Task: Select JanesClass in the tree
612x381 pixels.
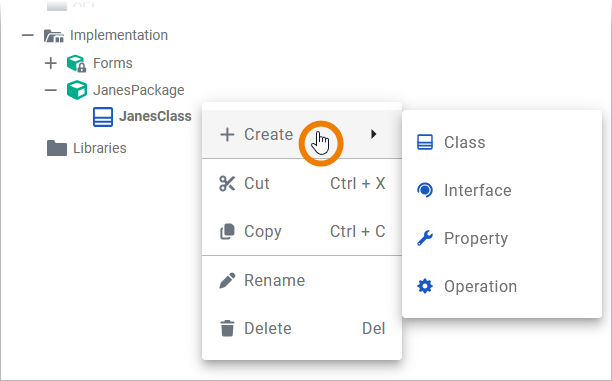Action: [x=155, y=116]
